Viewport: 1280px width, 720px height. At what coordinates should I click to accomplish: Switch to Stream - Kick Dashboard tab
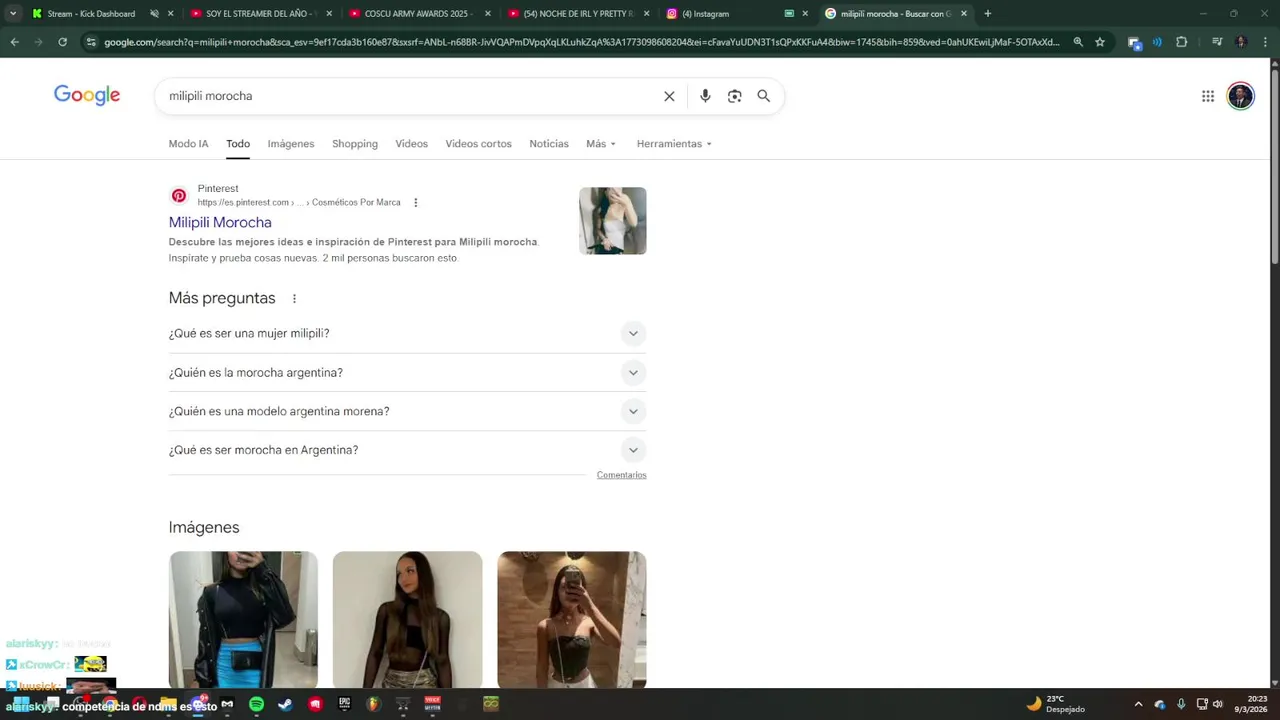click(91, 14)
